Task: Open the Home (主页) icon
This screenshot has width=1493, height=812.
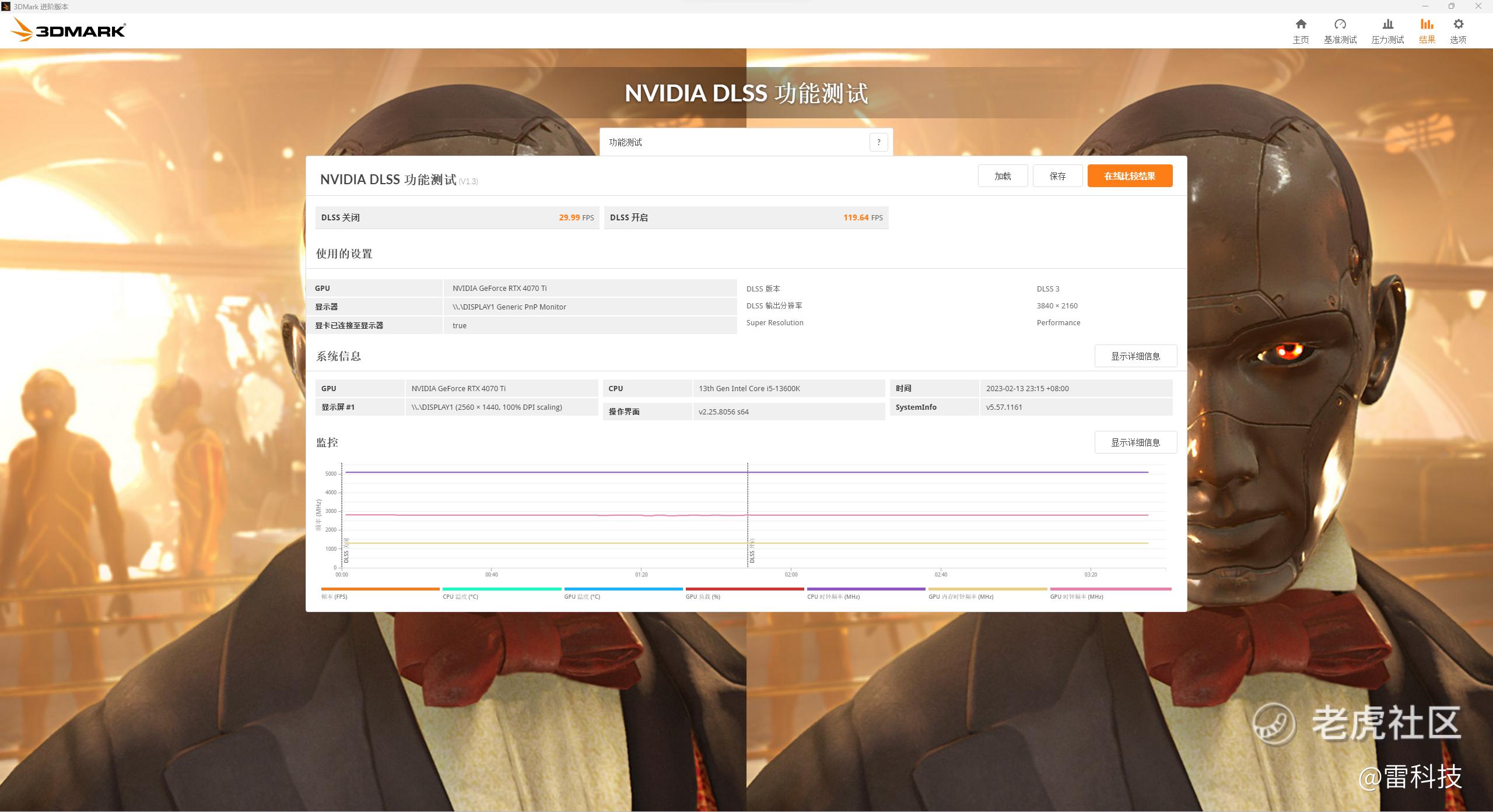Action: [x=1301, y=24]
